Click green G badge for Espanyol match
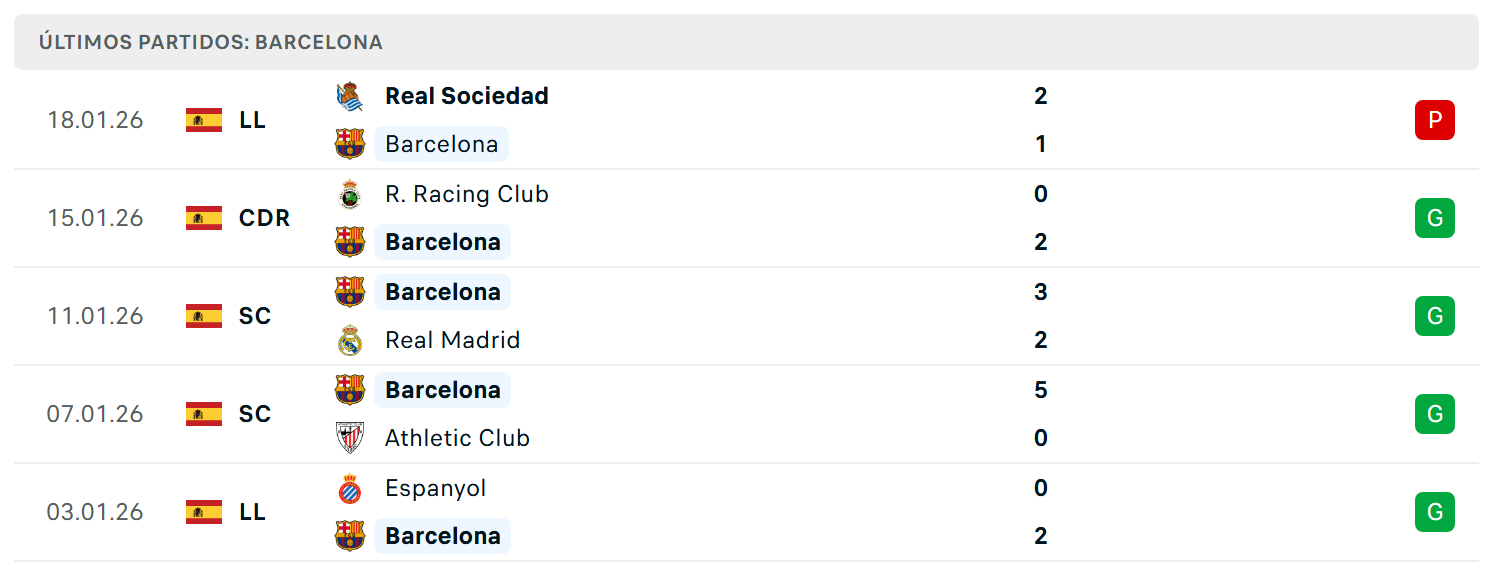The width and height of the screenshot is (1497, 576). [x=1435, y=512]
